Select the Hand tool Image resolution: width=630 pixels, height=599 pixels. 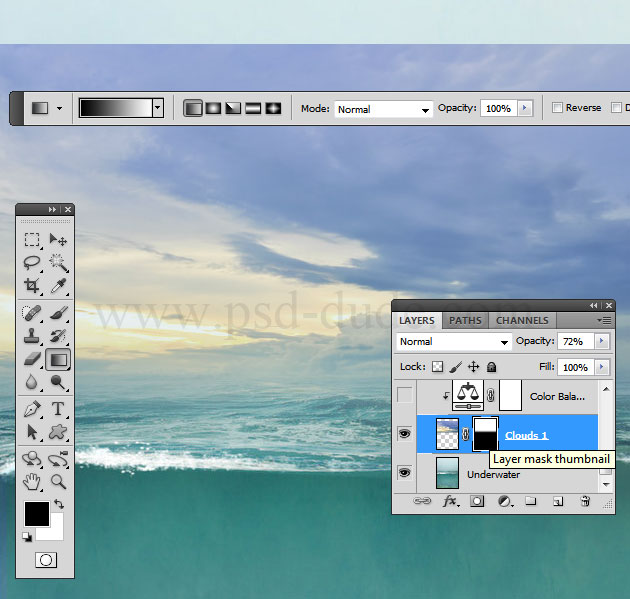(x=32, y=481)
